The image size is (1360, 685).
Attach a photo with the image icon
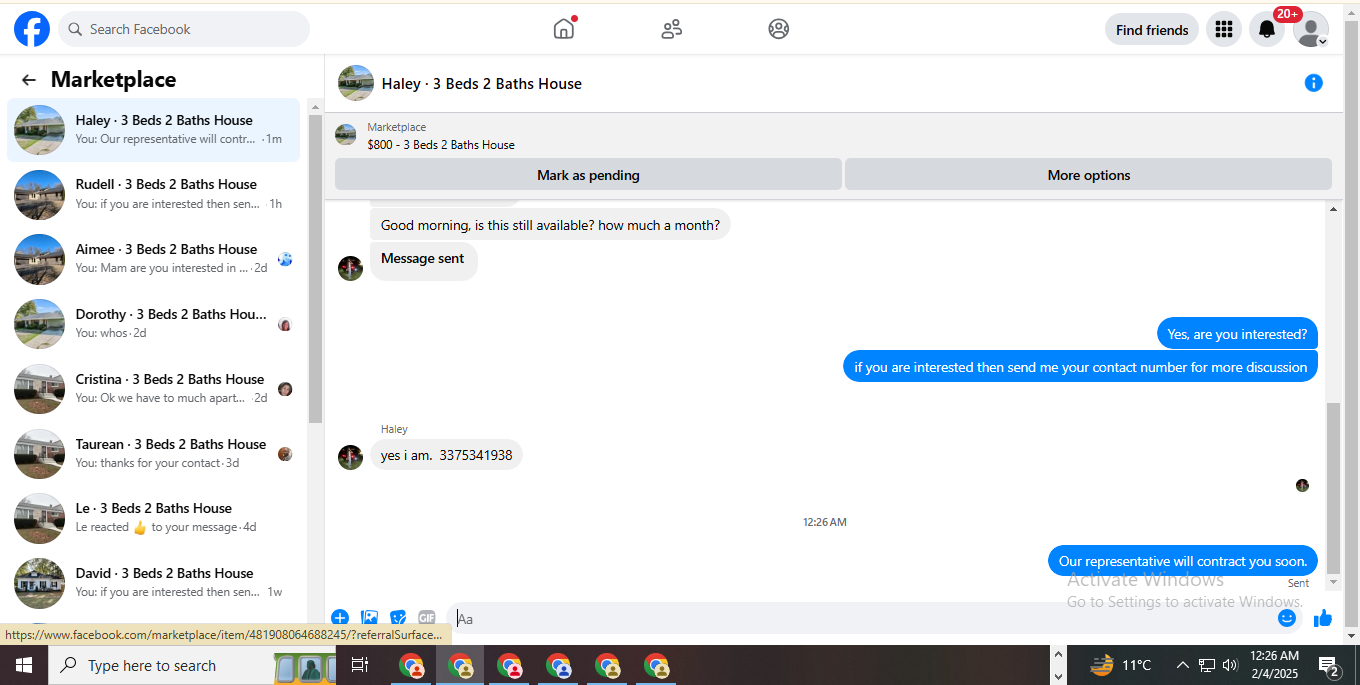(369, 618)
